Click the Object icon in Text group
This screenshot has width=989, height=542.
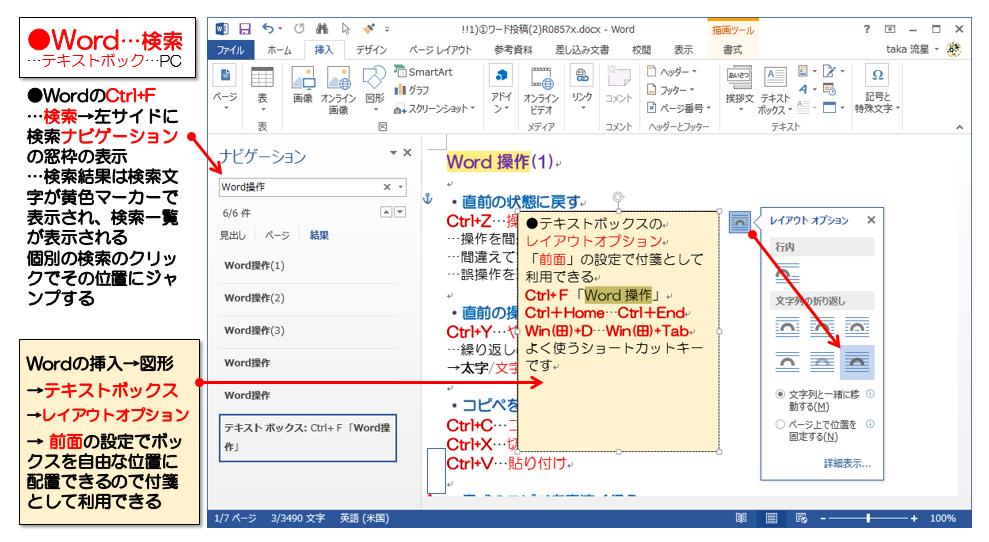829,108
